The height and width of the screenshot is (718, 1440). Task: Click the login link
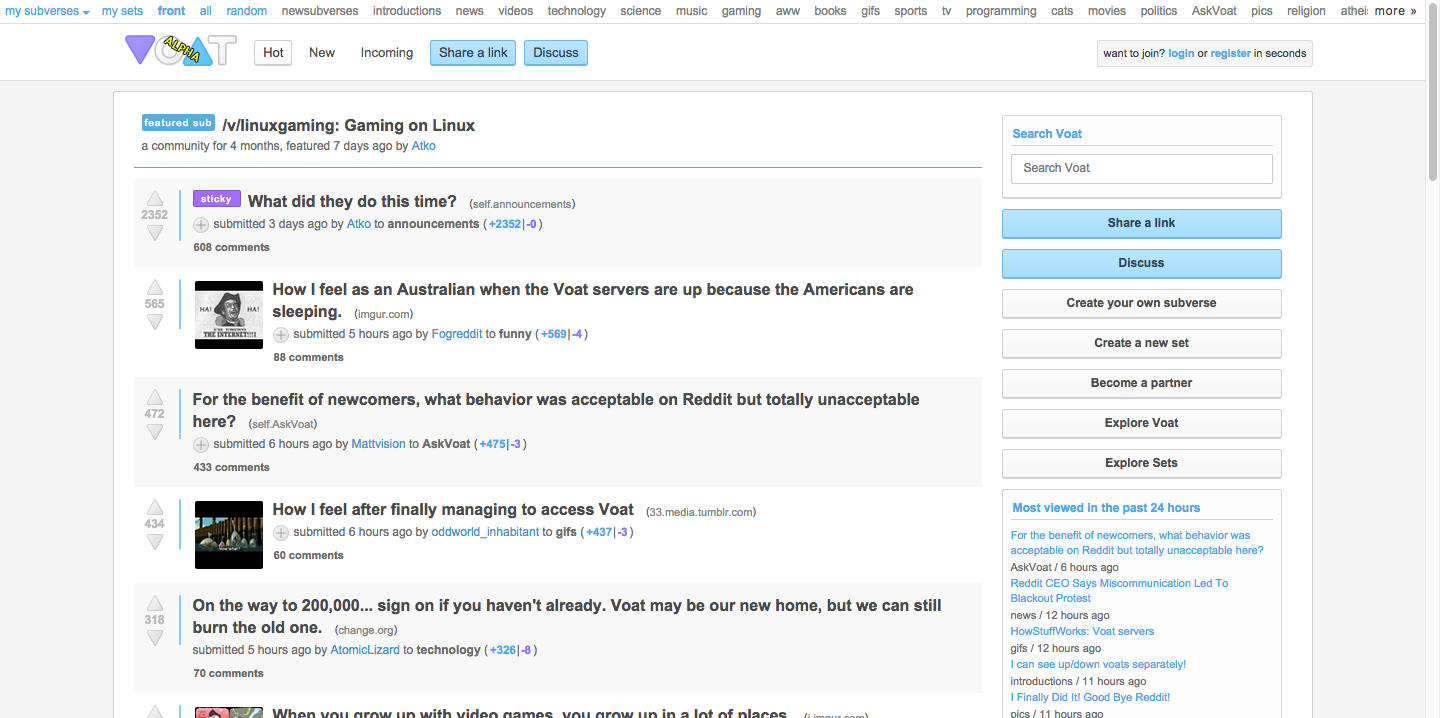coord(1181,54)
